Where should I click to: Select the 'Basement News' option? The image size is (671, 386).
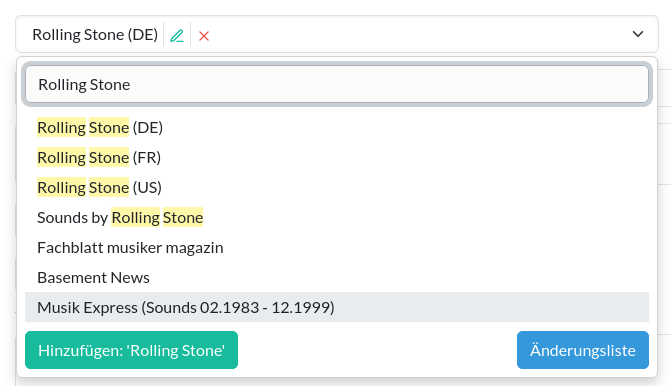click(337, 277)
